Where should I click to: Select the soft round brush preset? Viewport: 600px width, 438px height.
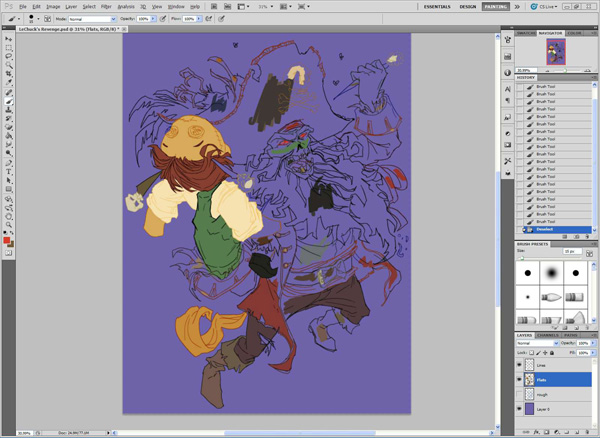(x=551, y=273)
